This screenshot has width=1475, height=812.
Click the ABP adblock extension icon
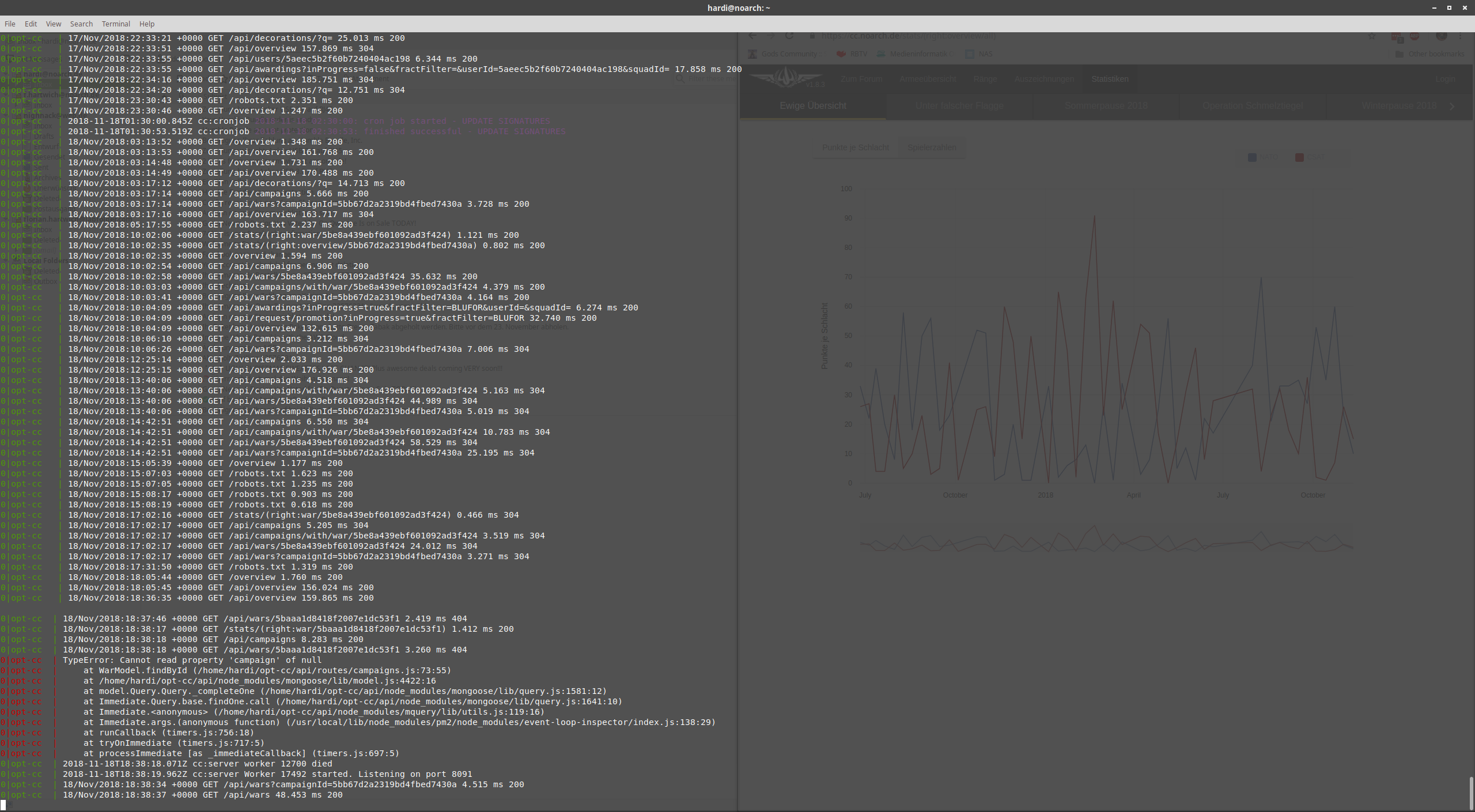tap(1415, 36)
